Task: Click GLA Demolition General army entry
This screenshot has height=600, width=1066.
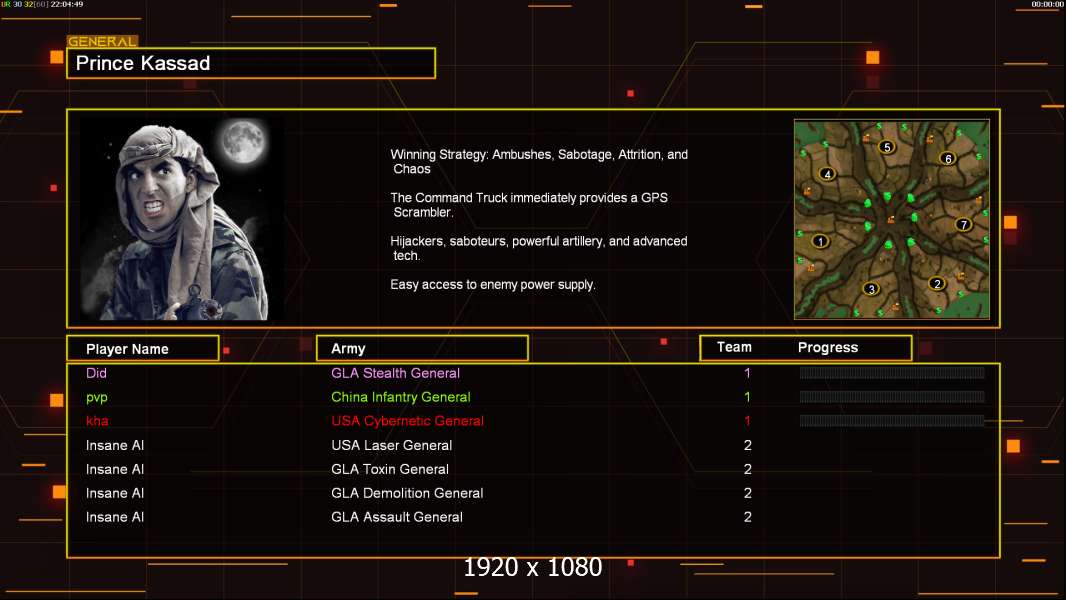Action: click(407, 493)
